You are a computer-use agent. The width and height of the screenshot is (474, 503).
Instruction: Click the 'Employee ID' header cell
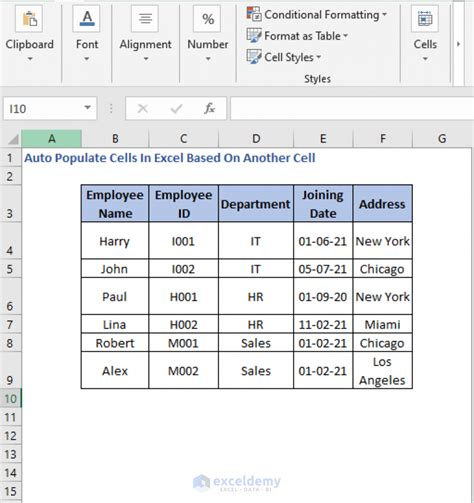(x=184, y=204)
